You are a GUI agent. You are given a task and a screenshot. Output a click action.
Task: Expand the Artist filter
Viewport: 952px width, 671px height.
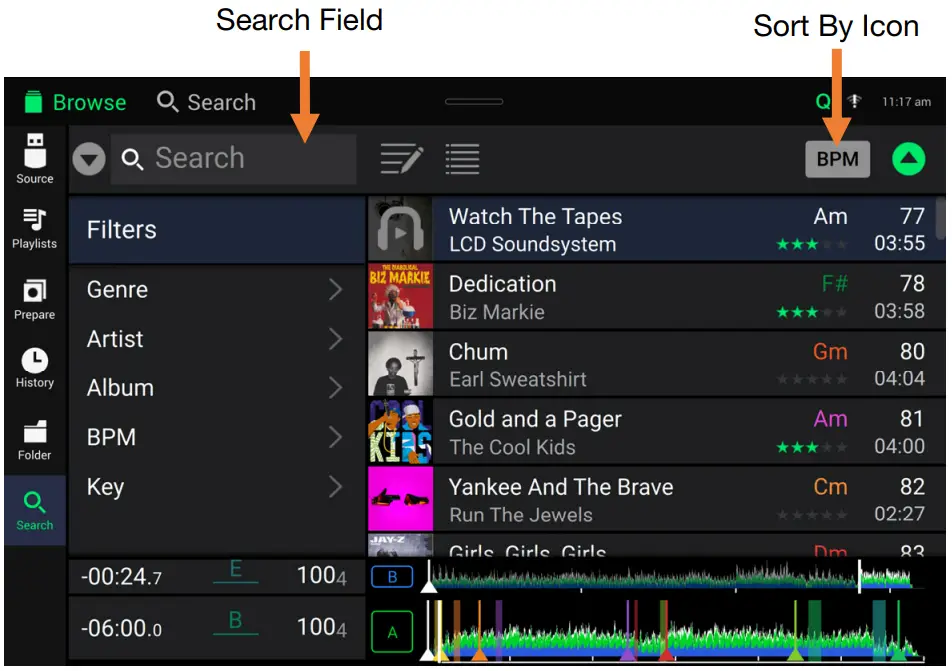[x=216, y=339]
